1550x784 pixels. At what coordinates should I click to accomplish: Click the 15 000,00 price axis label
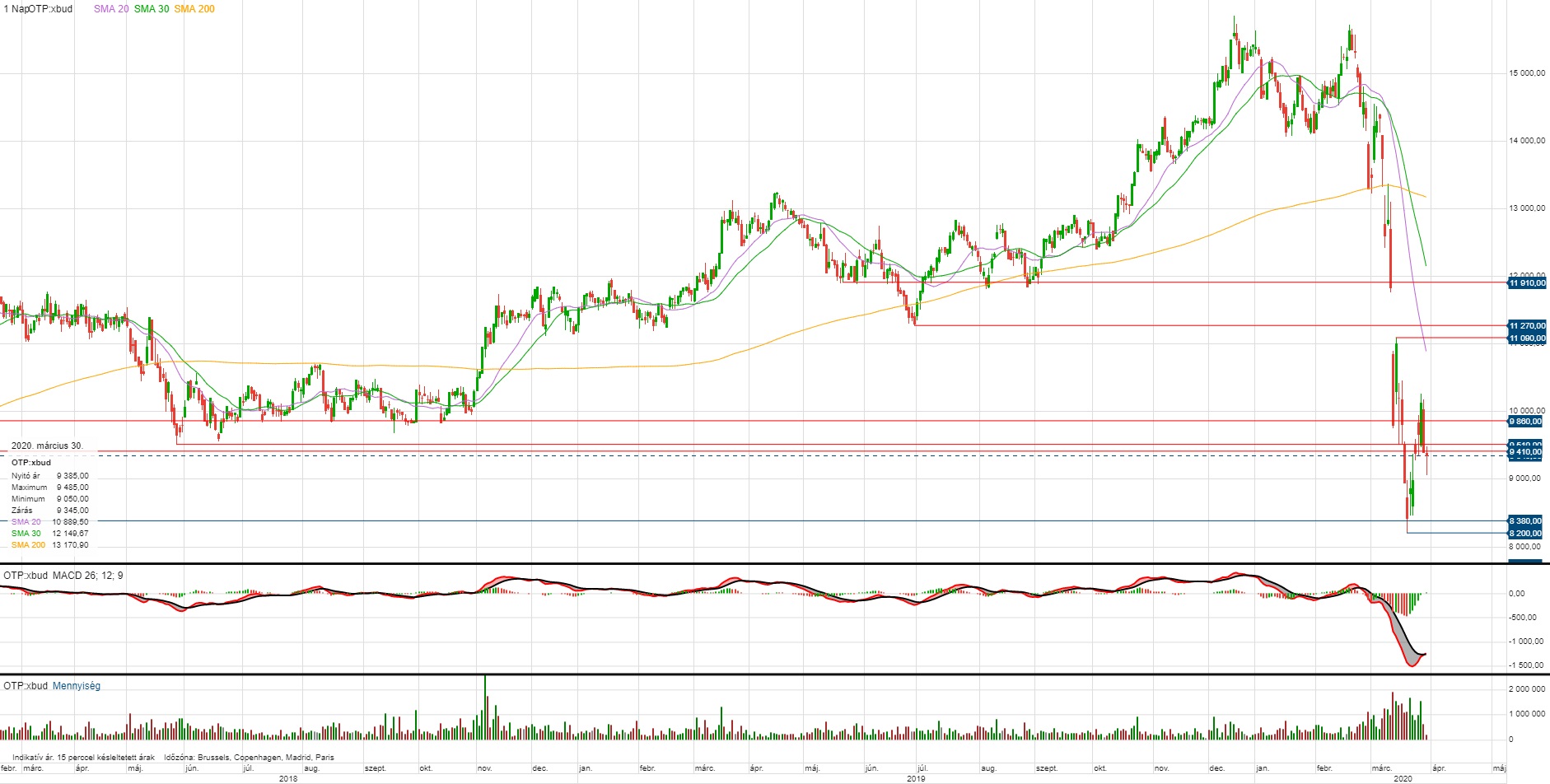[1526, 73]
